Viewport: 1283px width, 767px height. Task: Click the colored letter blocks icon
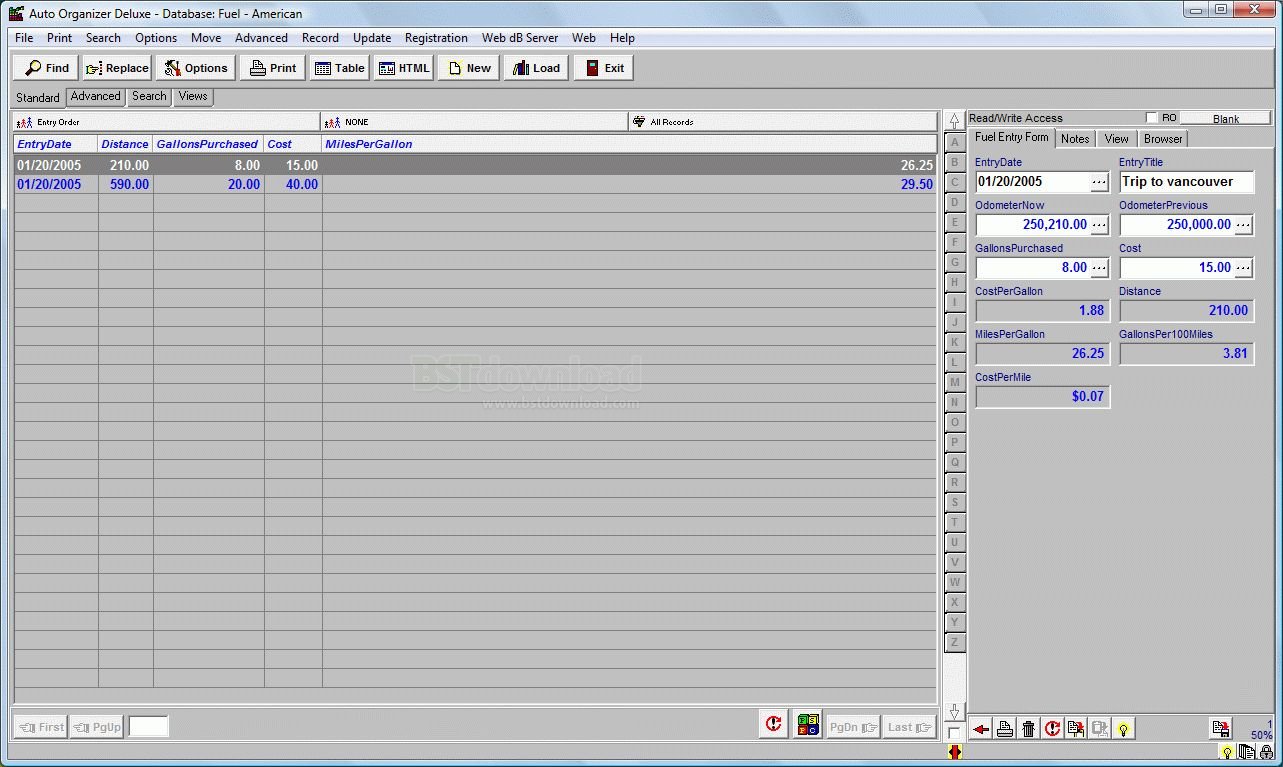click(808, 725)
